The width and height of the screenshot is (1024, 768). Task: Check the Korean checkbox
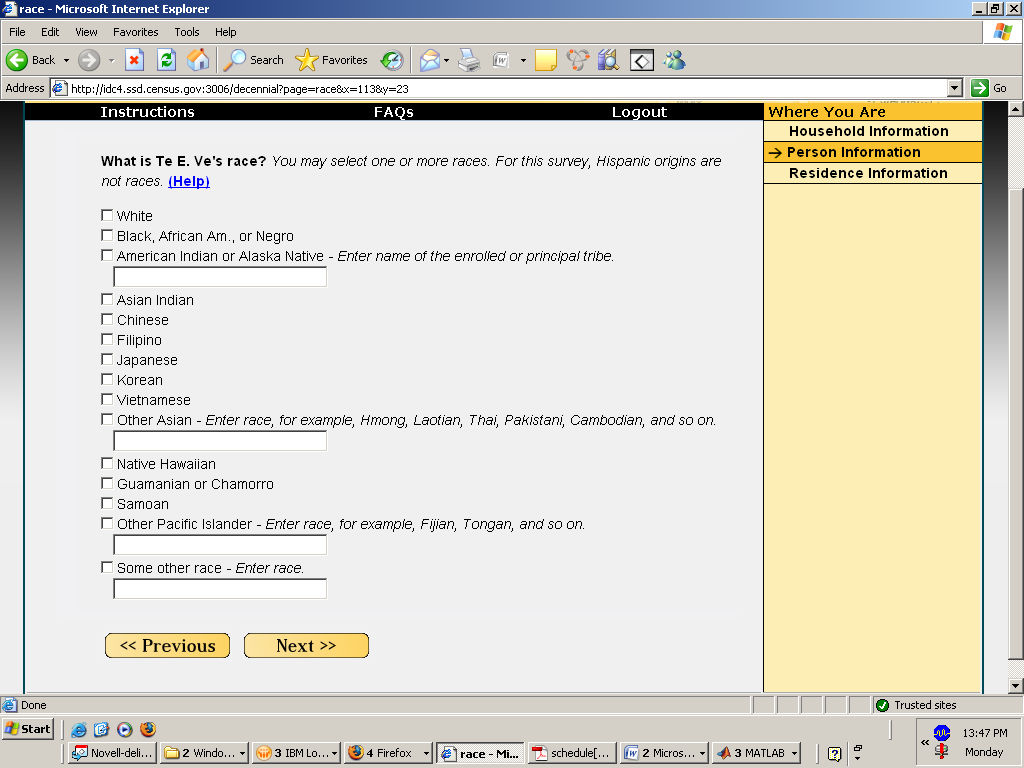pos(107,379)
